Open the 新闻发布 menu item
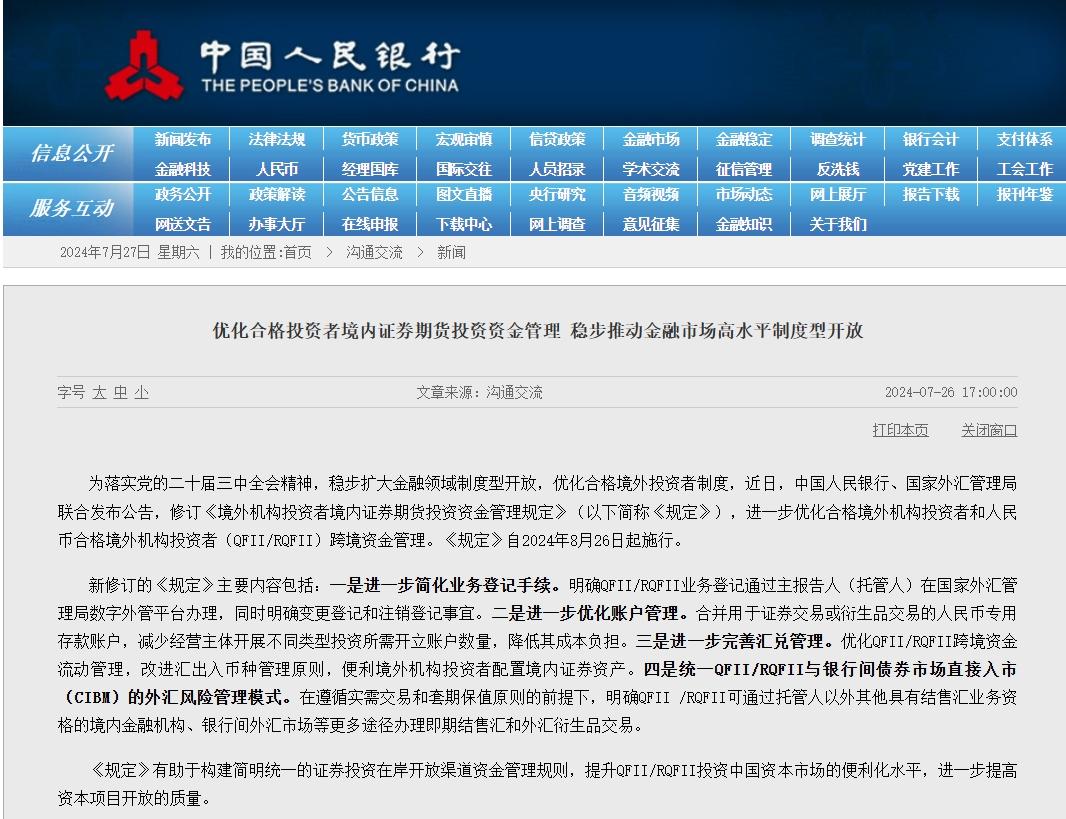Viewport: 1066px width, 819px height. pyautogui.click(x=182, y=139)
